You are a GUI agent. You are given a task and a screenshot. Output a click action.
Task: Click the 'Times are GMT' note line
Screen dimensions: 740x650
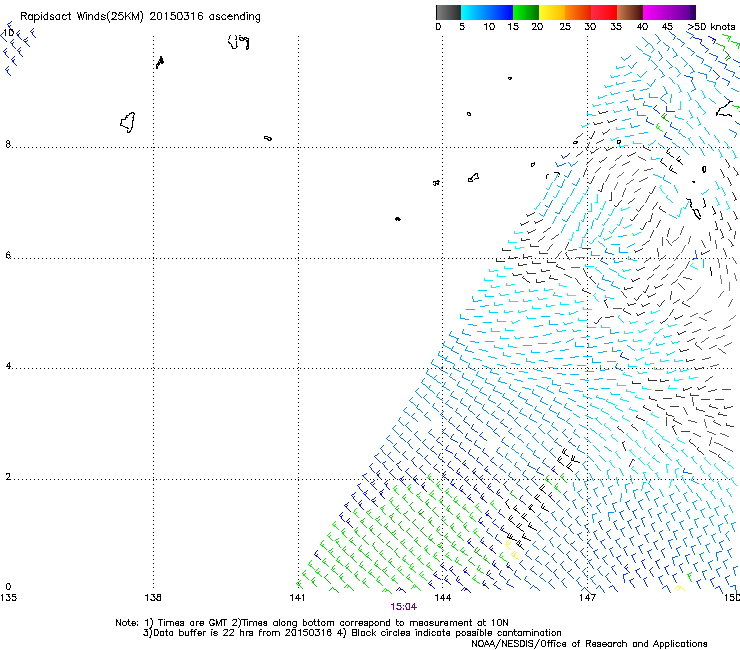pos(312,623)
